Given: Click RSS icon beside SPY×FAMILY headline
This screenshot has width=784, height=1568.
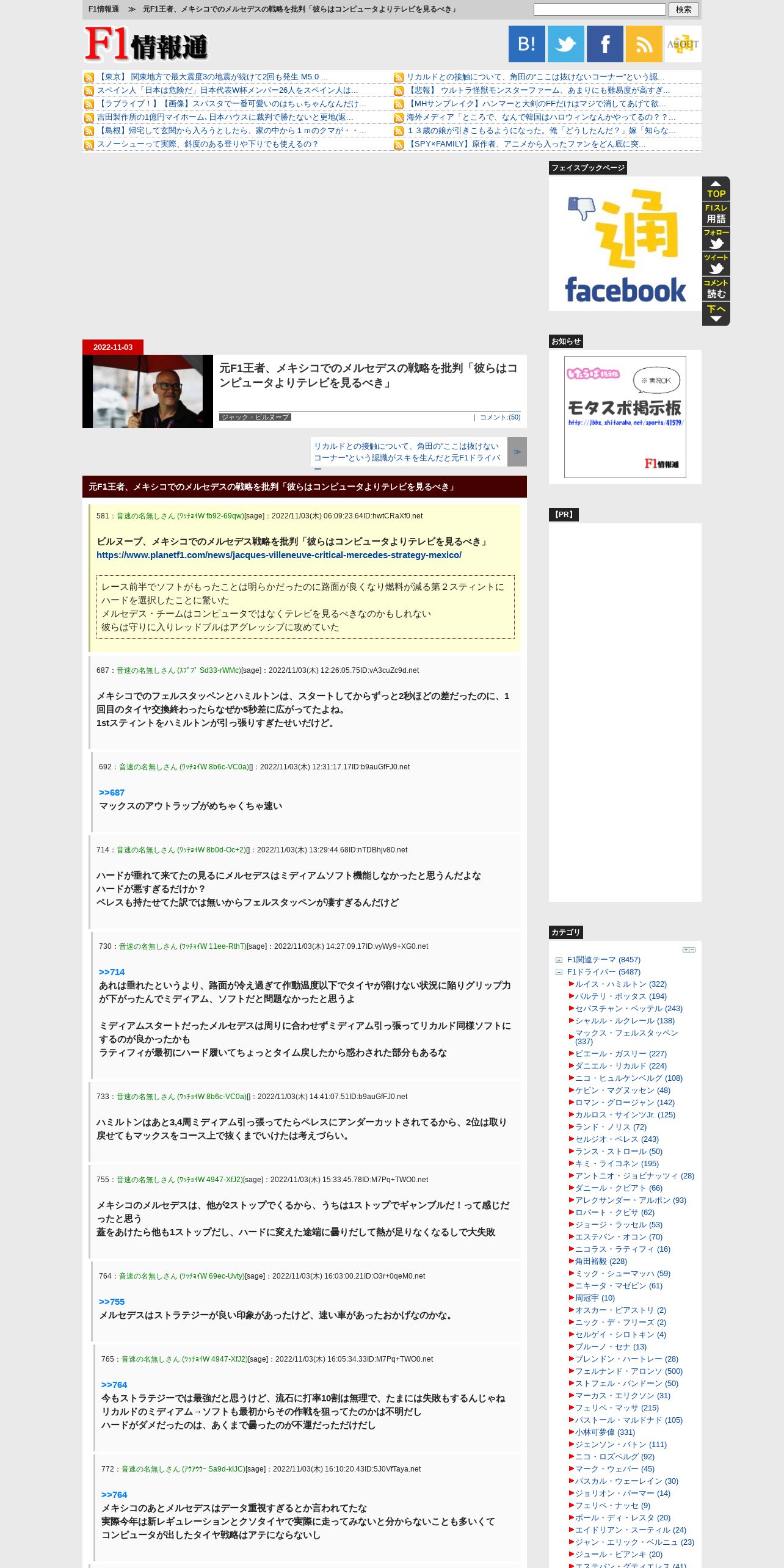Looking at the screenshot, I should 399,145.
